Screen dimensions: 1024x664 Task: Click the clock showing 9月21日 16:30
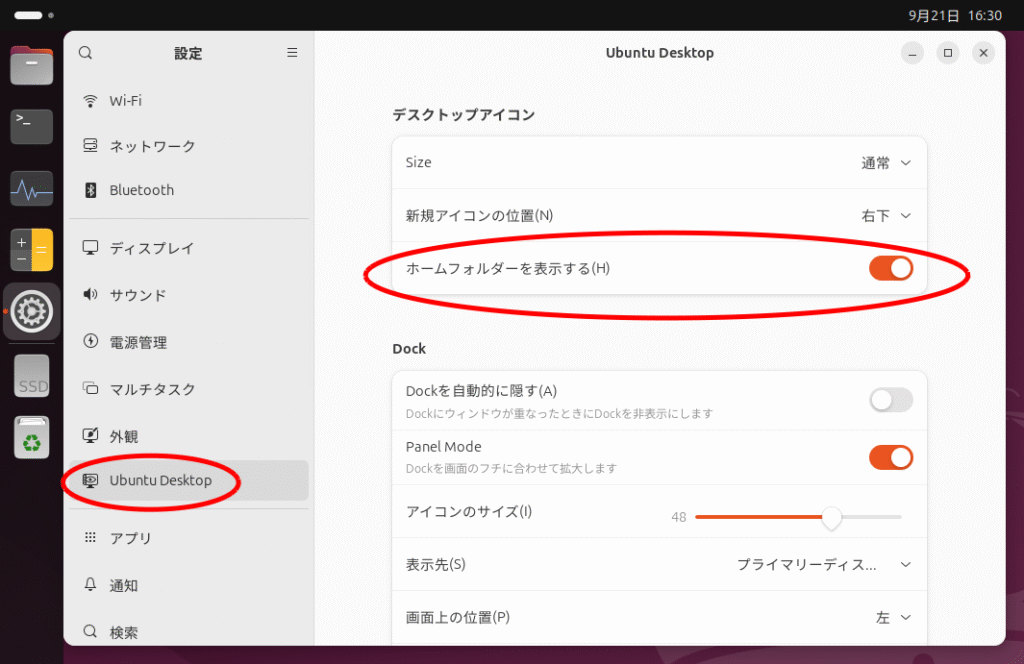click(955, 16)
